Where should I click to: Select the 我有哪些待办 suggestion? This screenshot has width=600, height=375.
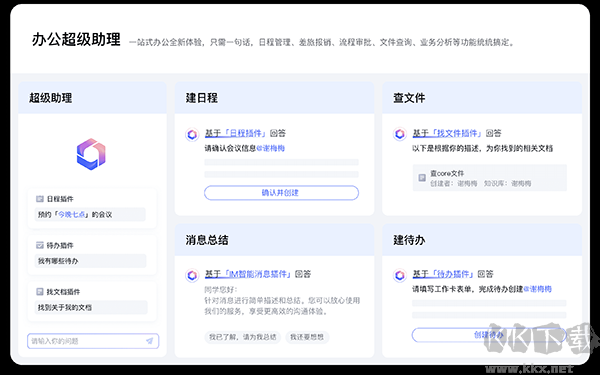click(90, 261)
